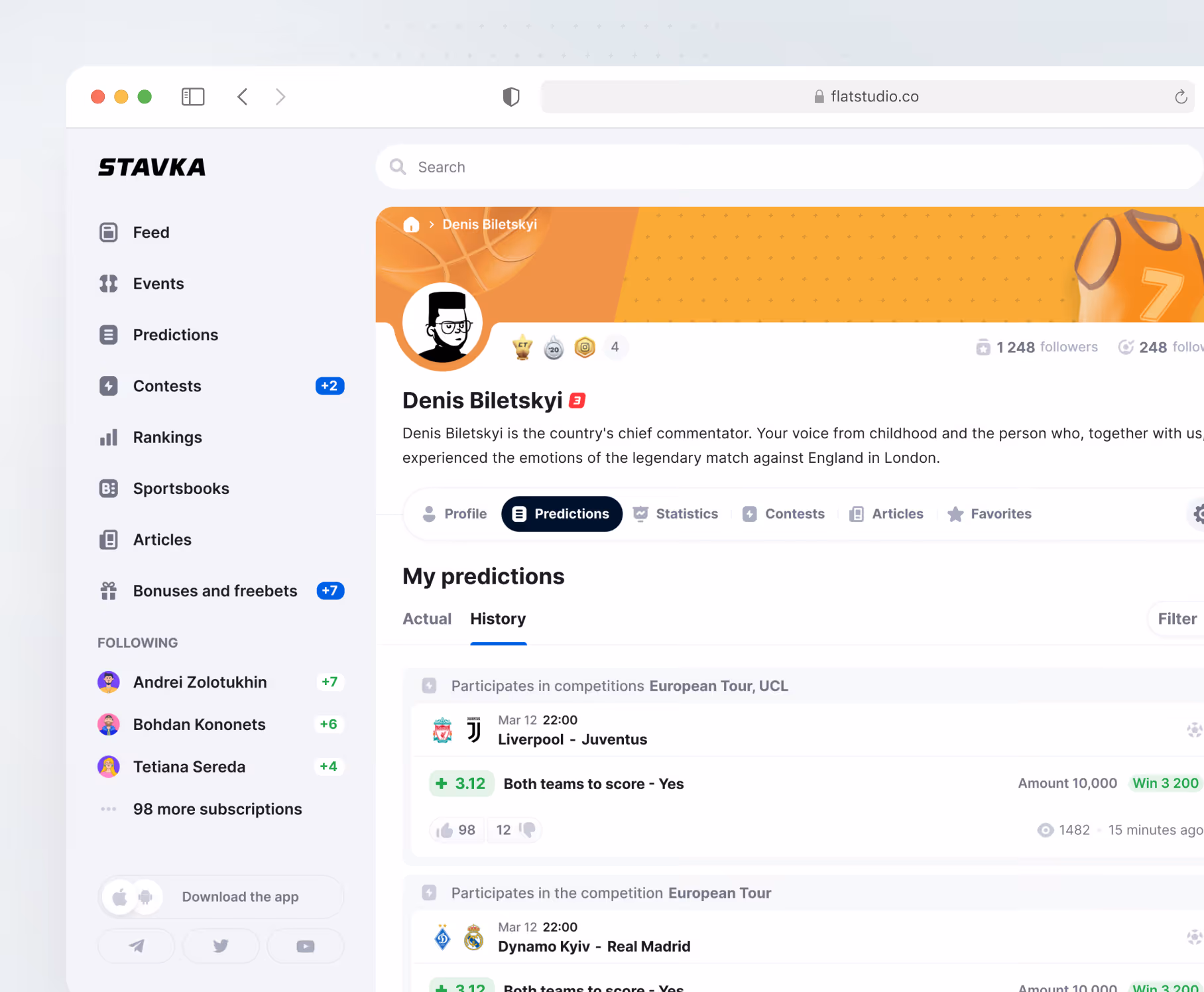Viewport: 1204px width, 992px height.
Task: Click the '20' medal badge
Action: pyautogui.click(x=554, y=347)
